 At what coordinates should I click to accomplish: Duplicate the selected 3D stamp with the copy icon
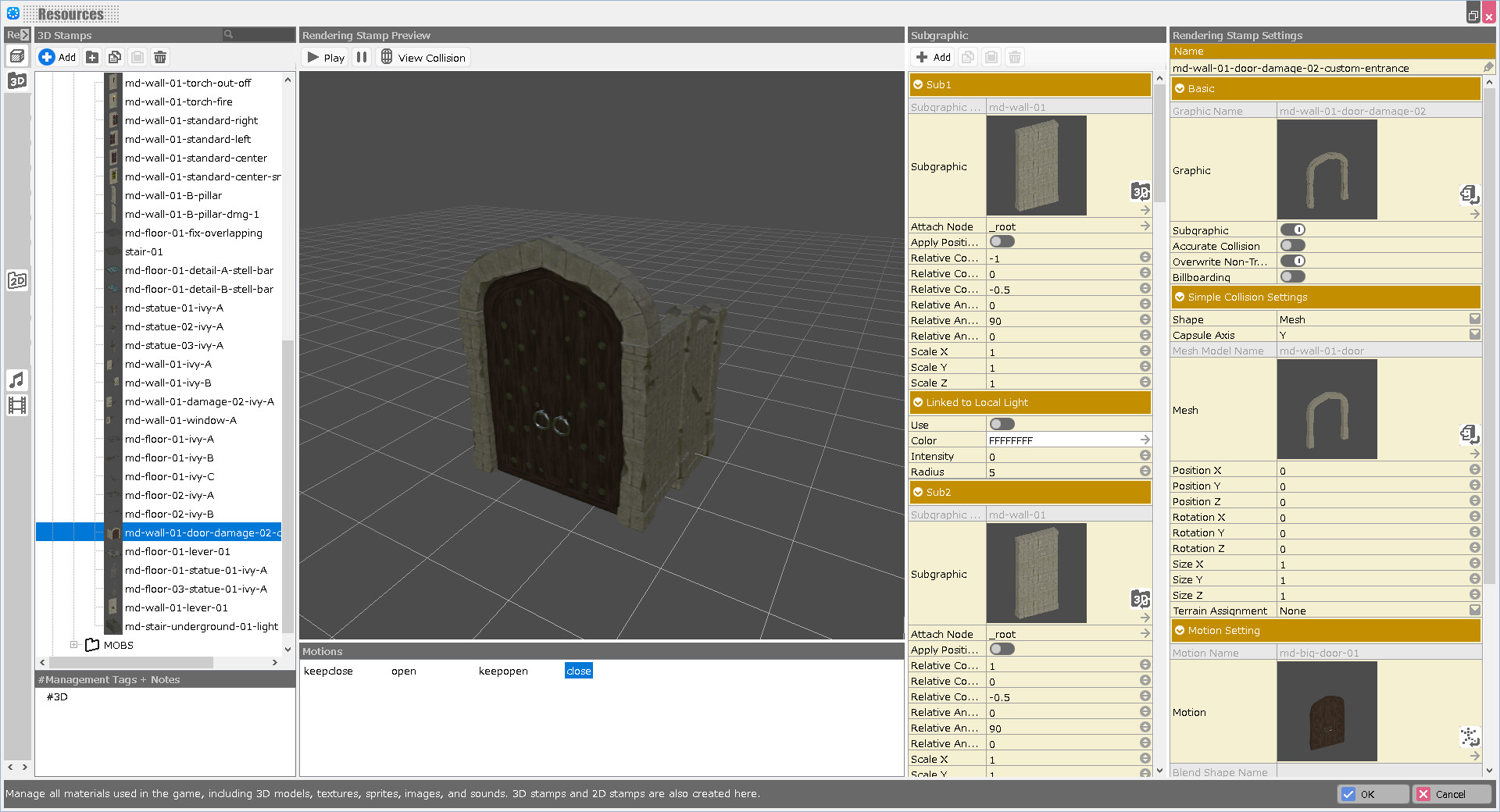click(x=115, y=56)
